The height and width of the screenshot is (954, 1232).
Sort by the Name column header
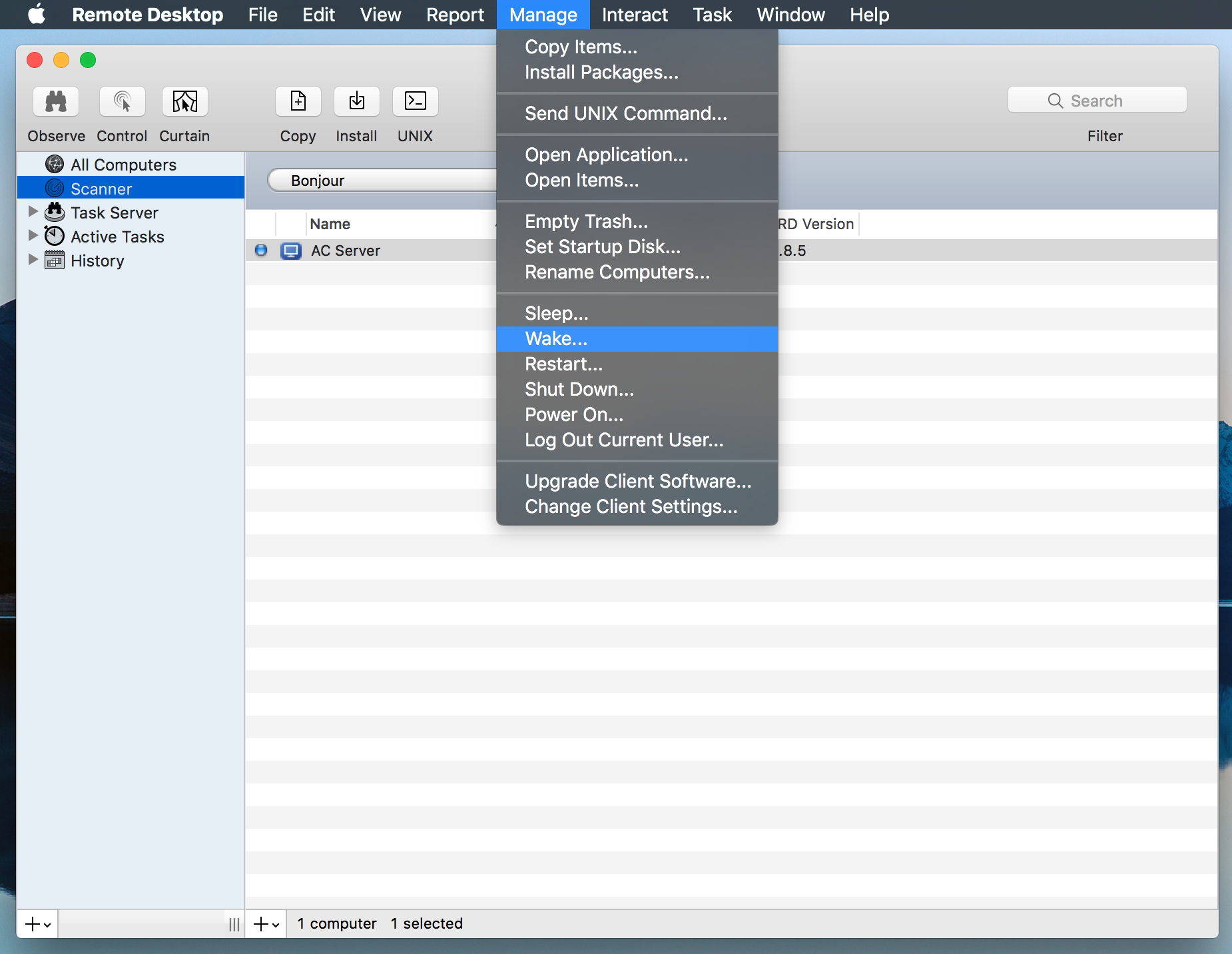pos(401,224)
